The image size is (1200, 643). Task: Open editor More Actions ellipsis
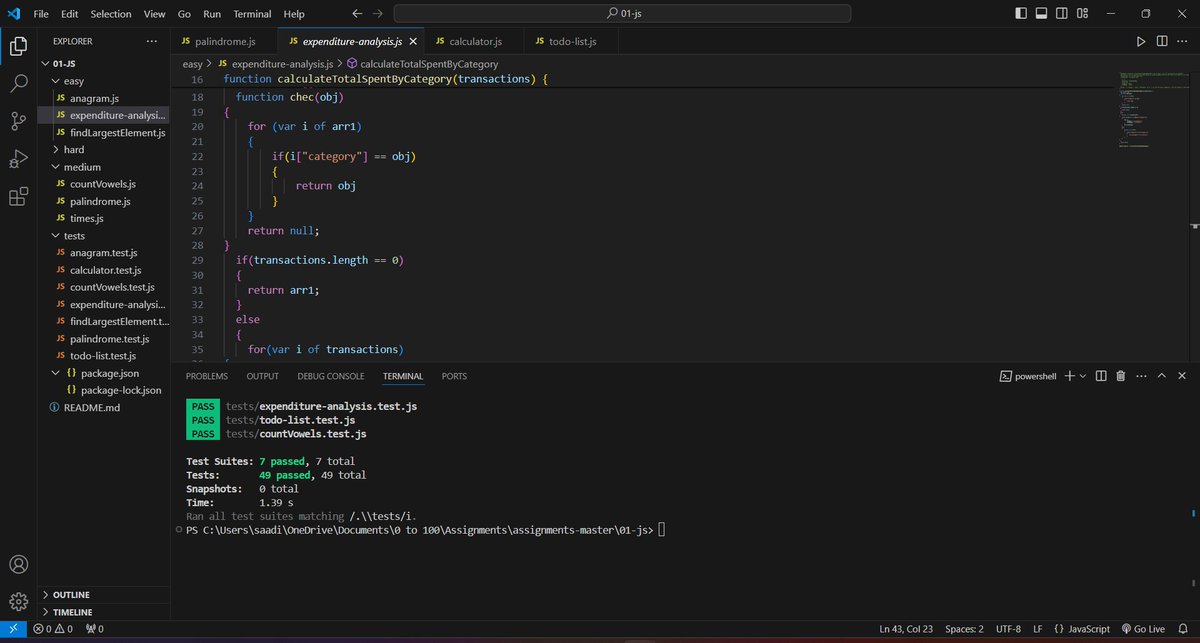point(1183,42)
